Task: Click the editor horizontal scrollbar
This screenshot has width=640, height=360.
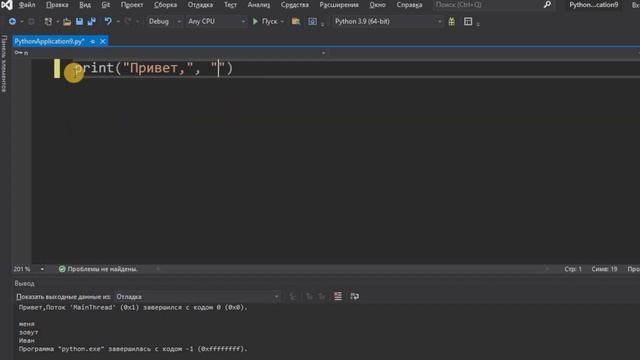Action: 352,269
